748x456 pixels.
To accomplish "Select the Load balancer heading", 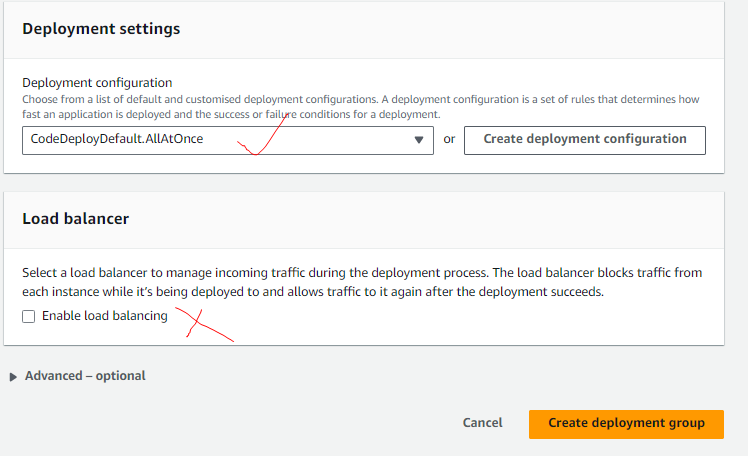I will (x=75, y=218).
